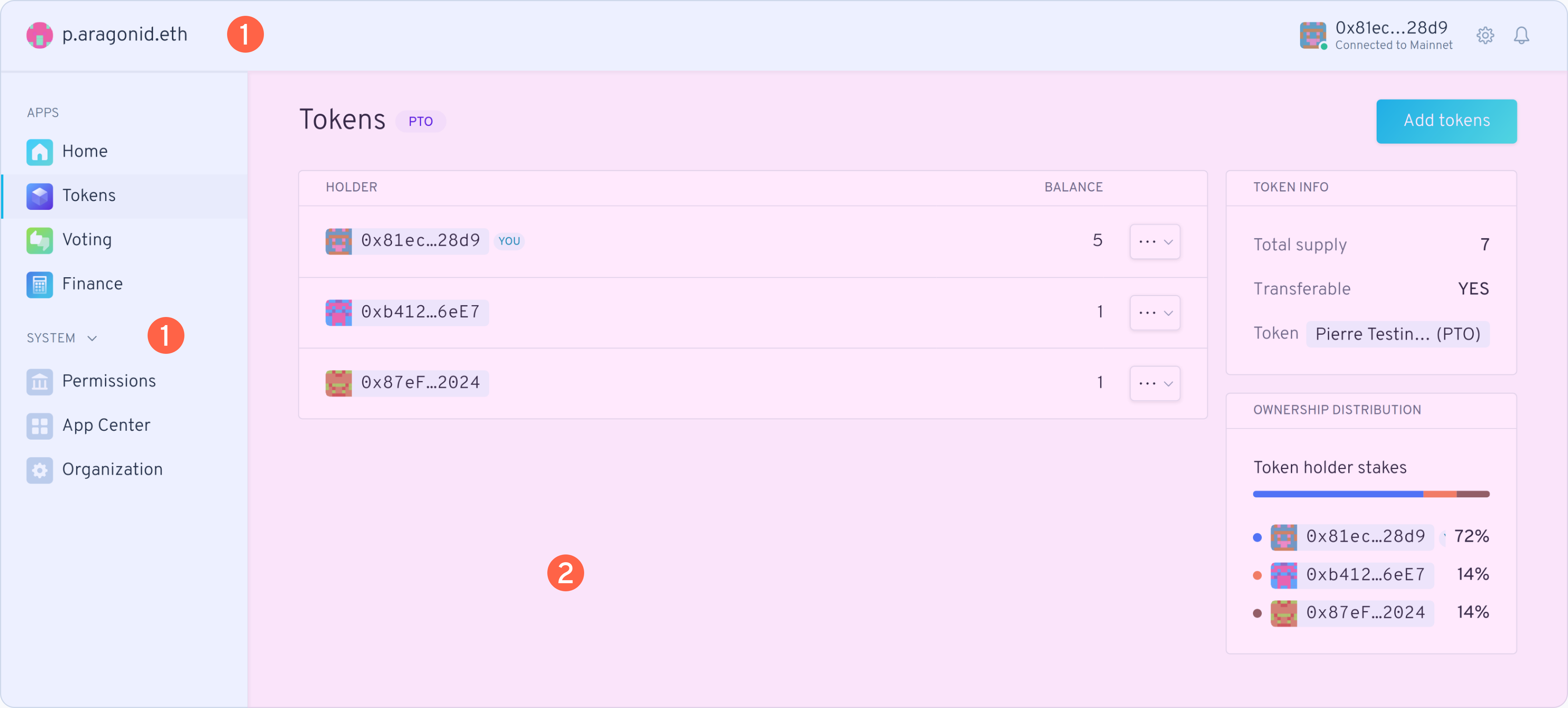Open actions dropdown for 0x87eF…2024 holder
This screenshot has height=708, width=1568.
pyautogui.click(x=1155, y=384)
